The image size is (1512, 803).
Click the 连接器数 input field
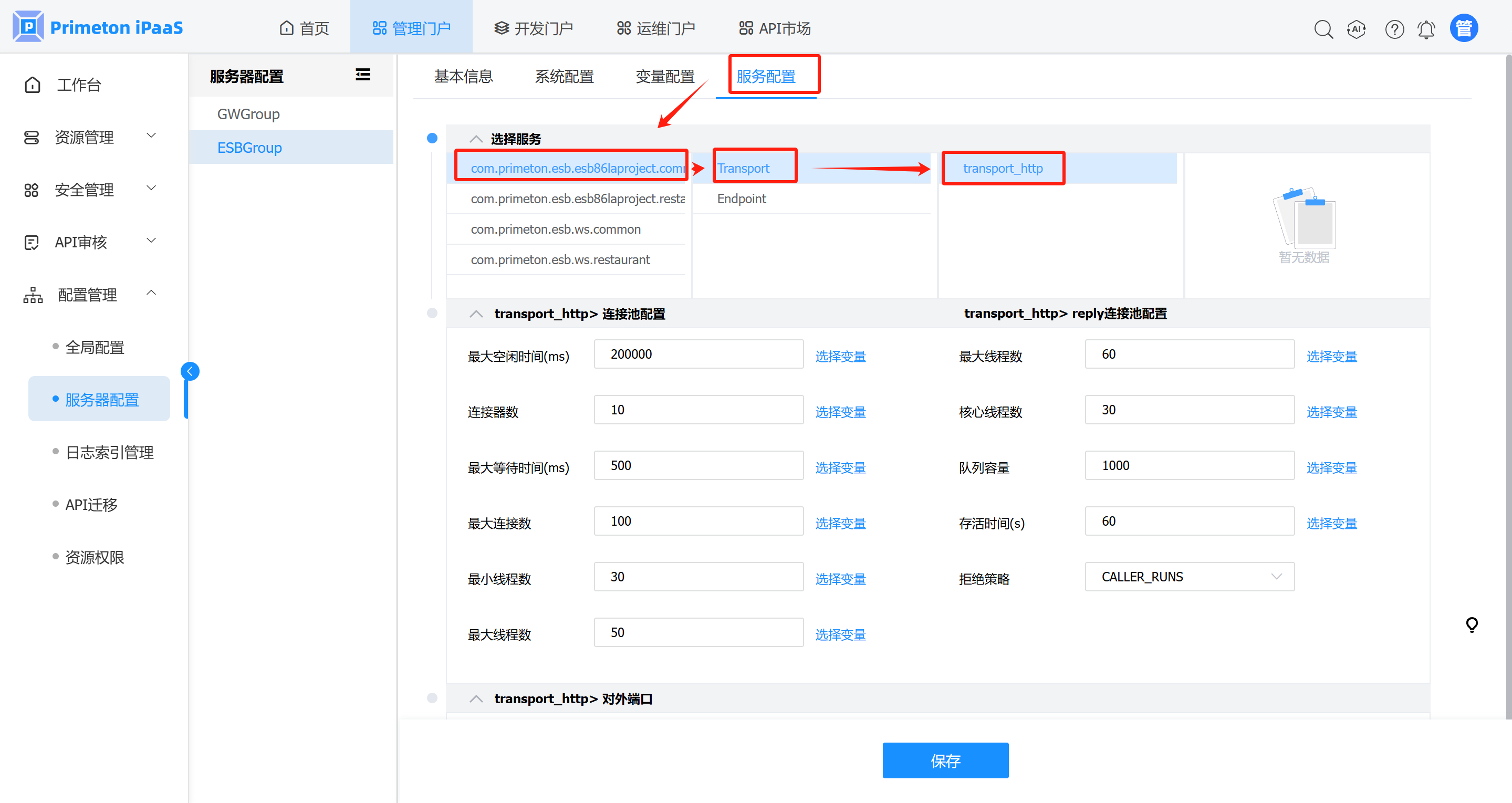pos(698,410)
